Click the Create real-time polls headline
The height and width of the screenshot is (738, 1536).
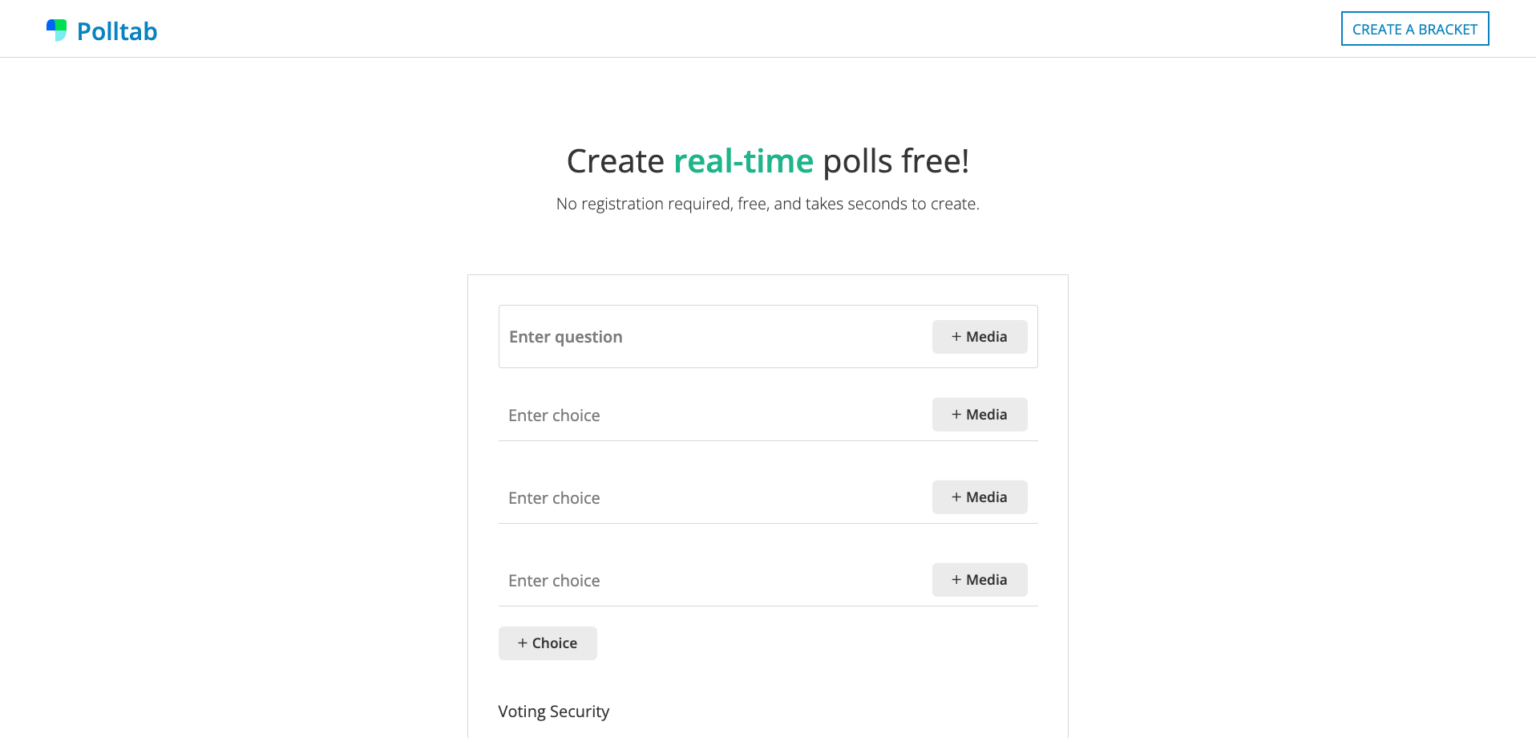point(767,160)
